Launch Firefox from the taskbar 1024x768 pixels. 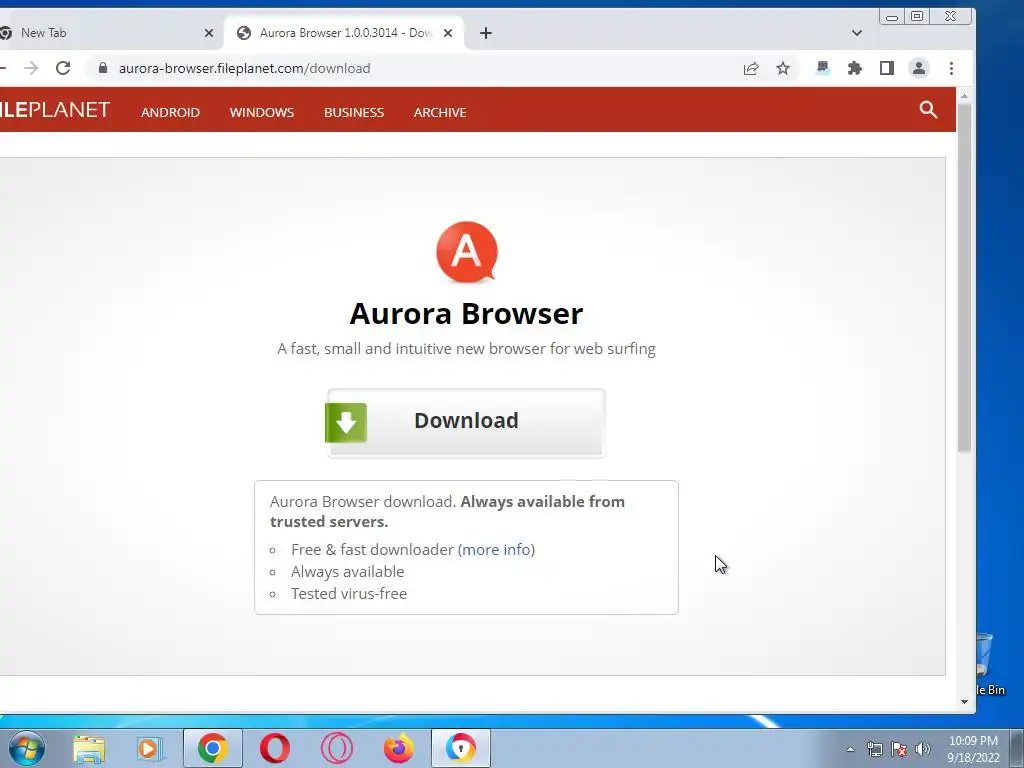[398, 748]
